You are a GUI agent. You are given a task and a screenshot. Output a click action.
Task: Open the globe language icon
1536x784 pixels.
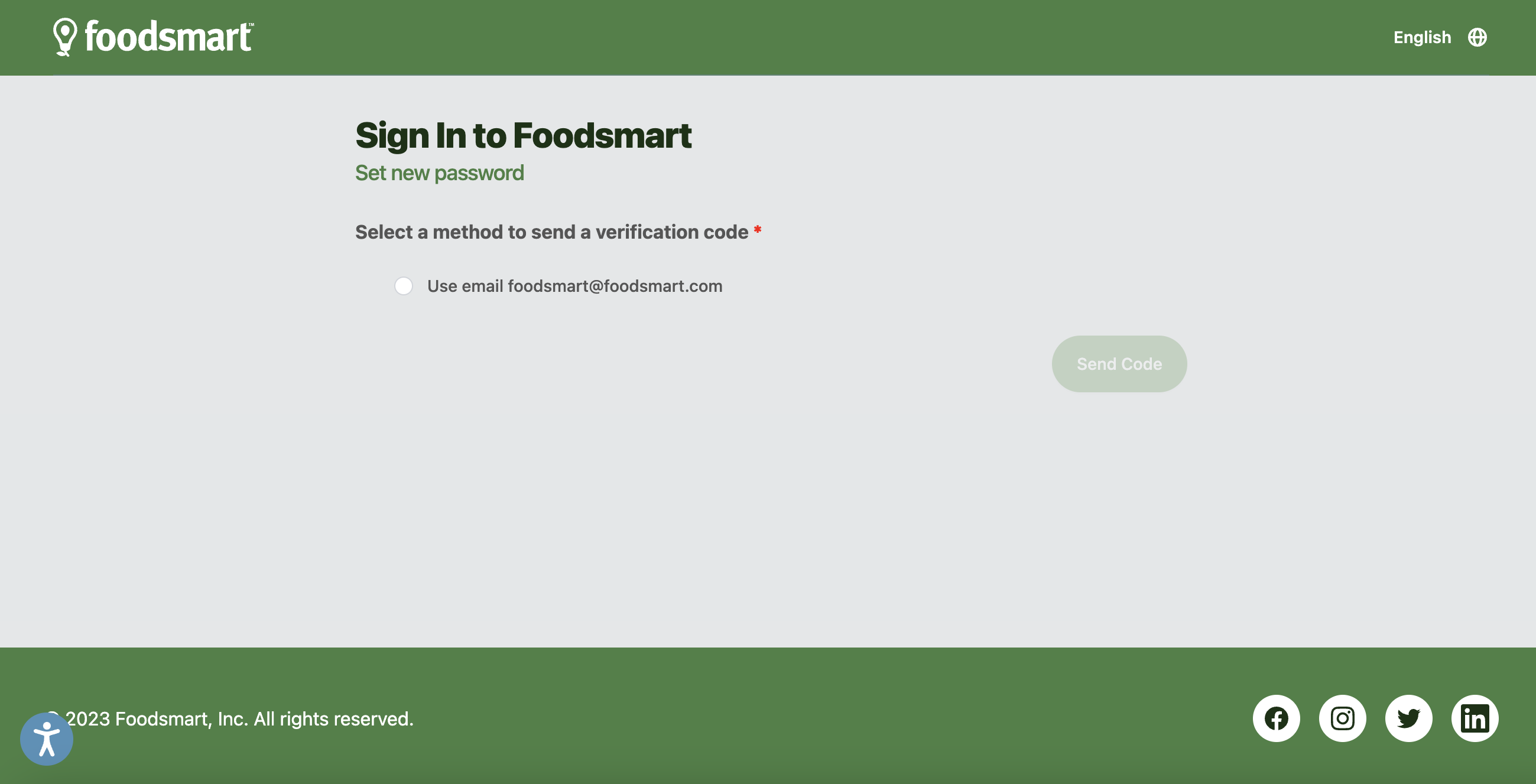click(x=1477, y=38)
